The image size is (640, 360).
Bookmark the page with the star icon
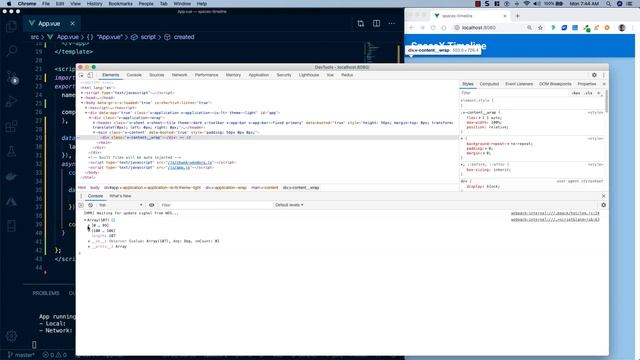click(x=540, y=28)
